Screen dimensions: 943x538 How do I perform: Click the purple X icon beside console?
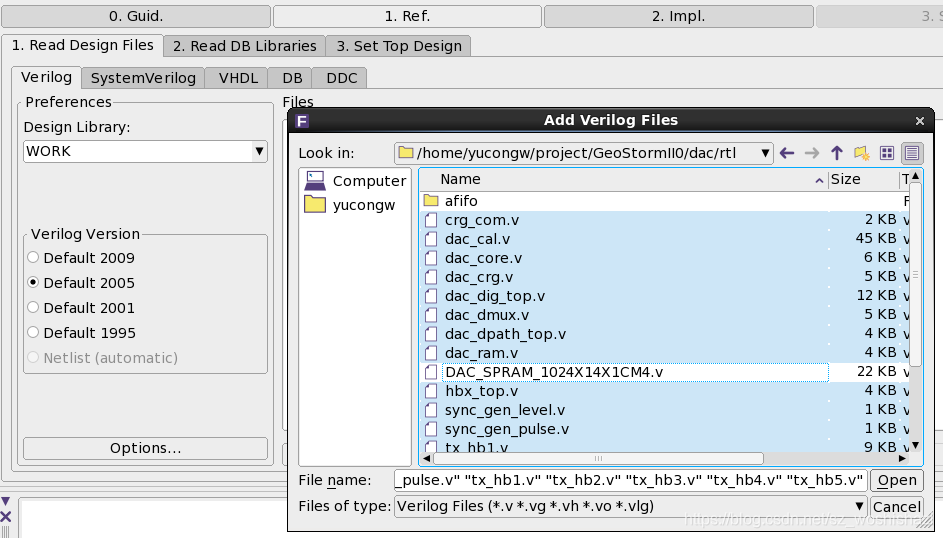(6, 516)
